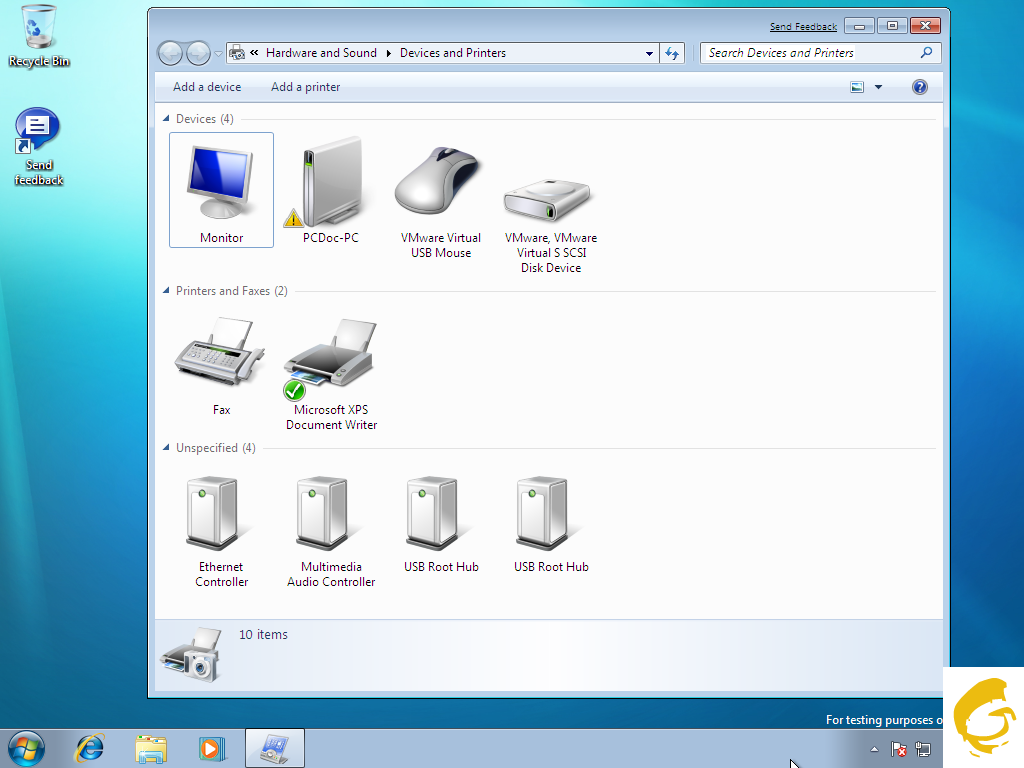Collapse the Printers and Faxes group
The width and height of the screenshot is (1024, 768).
(x=166, y=291)
